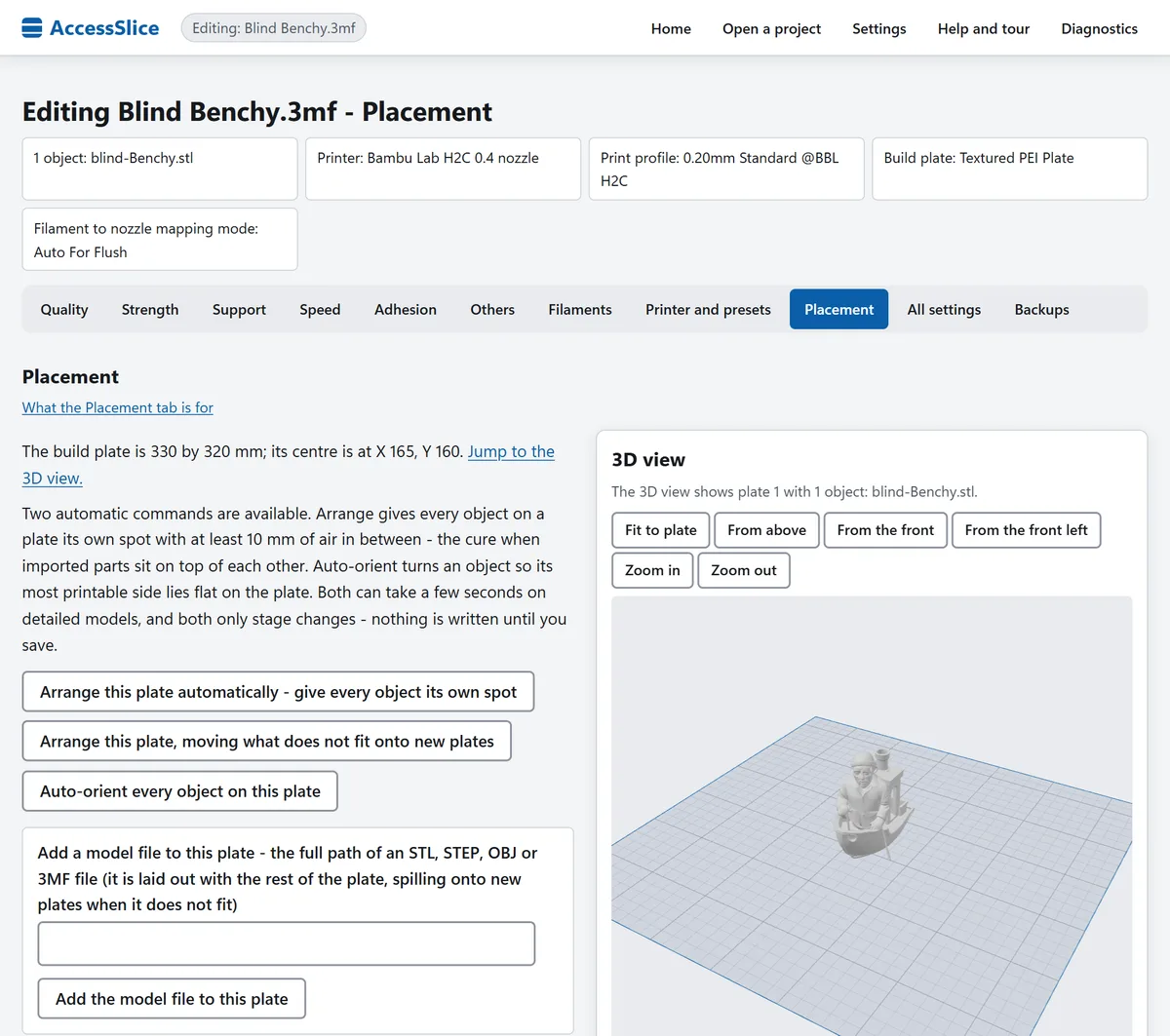Go to the Backups tab
Image resolution: width=1170 pixels, height=1036 pixels.
point(1041,309)
